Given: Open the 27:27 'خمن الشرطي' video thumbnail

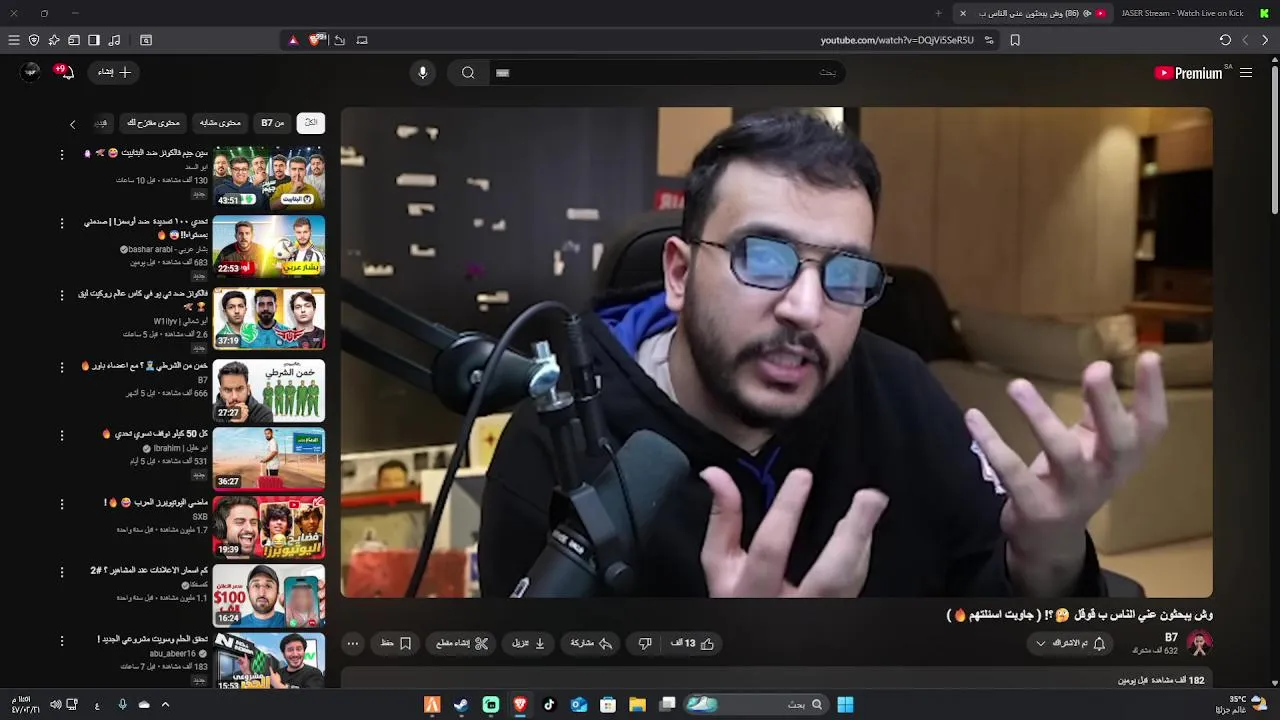Looking at the screenshot, I should (269, 391).
